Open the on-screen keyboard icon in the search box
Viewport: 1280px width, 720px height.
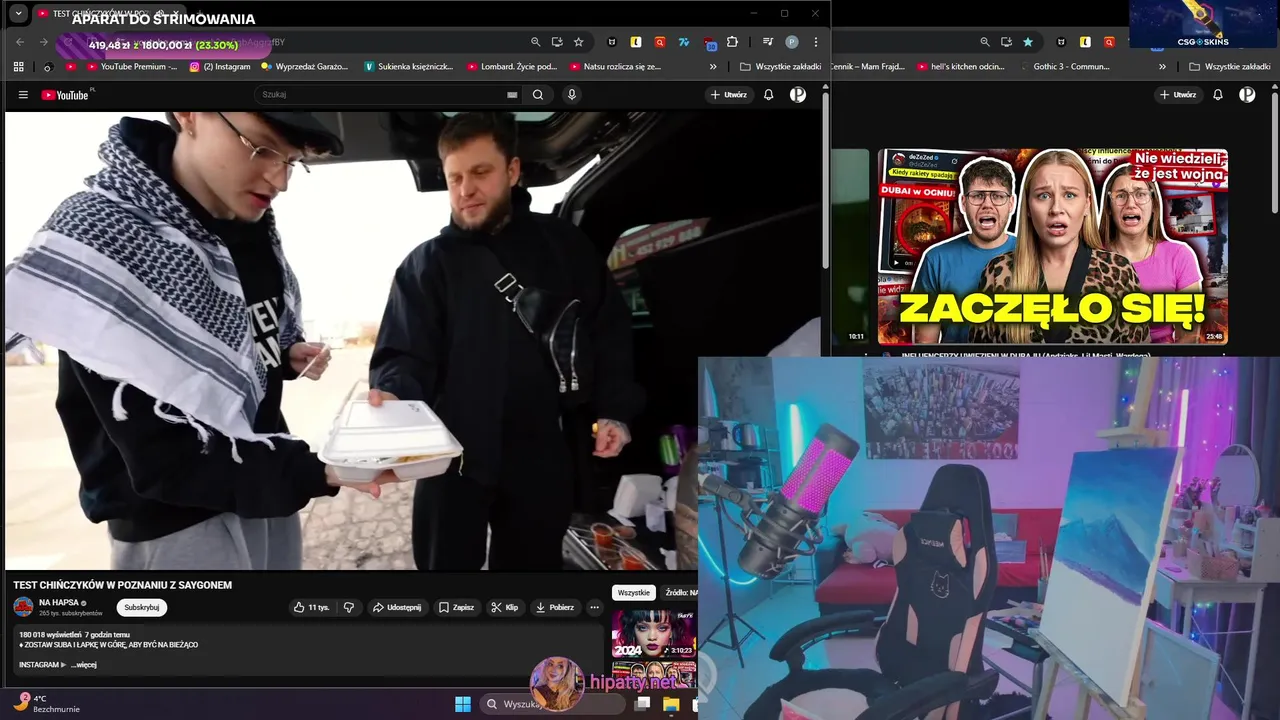[x=512, y=95]
